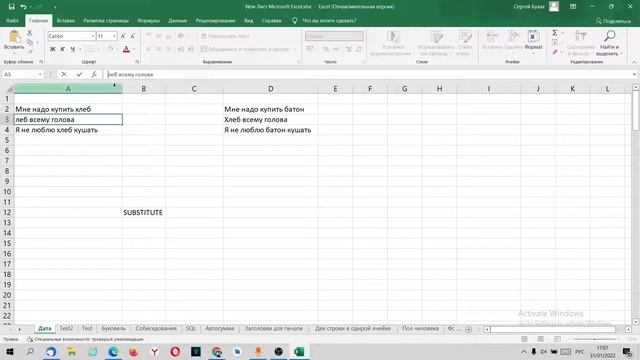This screenshot has height=360, width=640.
Task: Open font group dialog launcher
Action: point(137,62)
